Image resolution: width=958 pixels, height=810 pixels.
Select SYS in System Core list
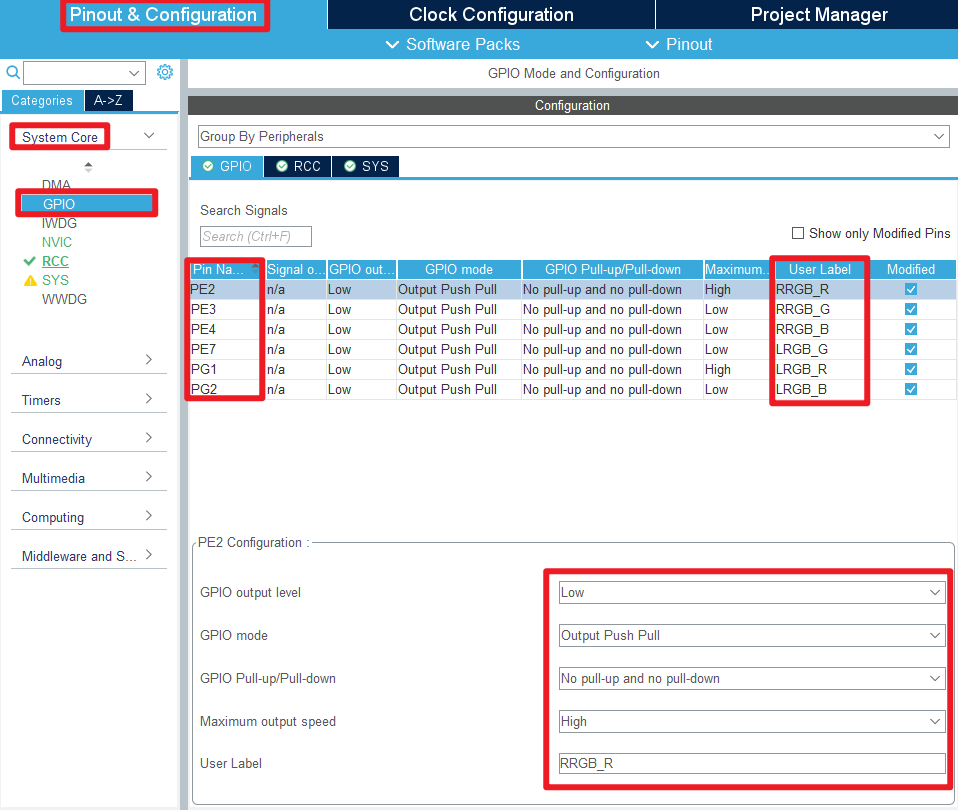click(55, 280)
